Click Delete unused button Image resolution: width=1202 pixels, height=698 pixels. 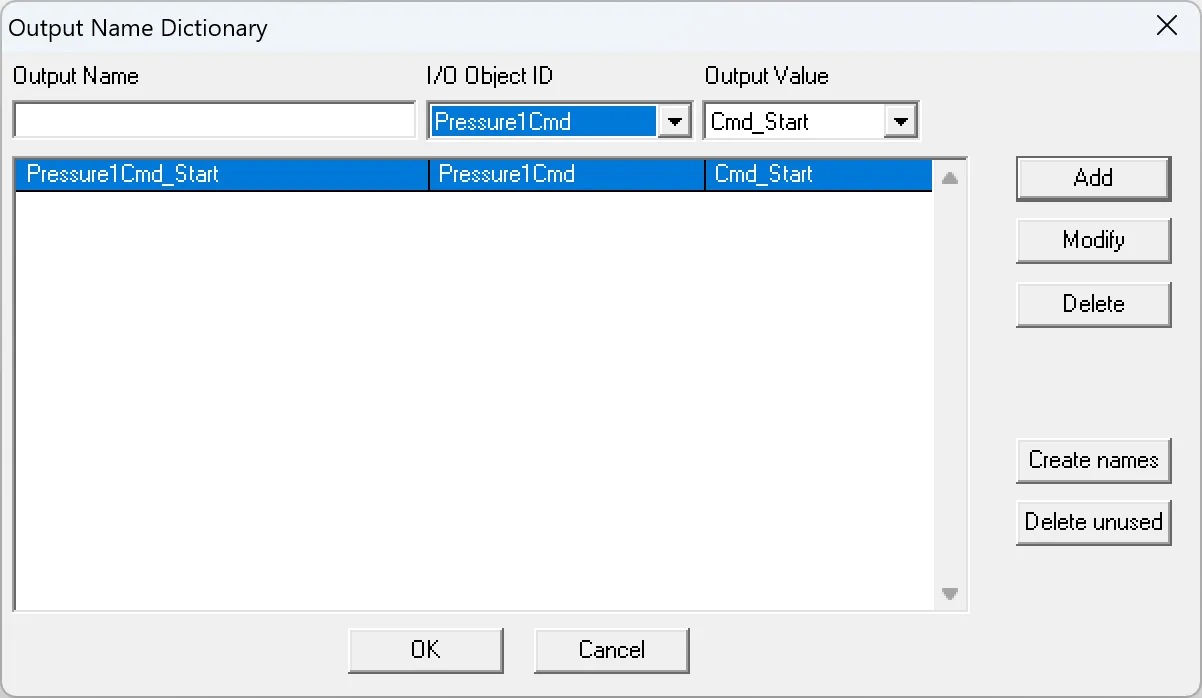pyautogui.click(x=1092, y=522)
